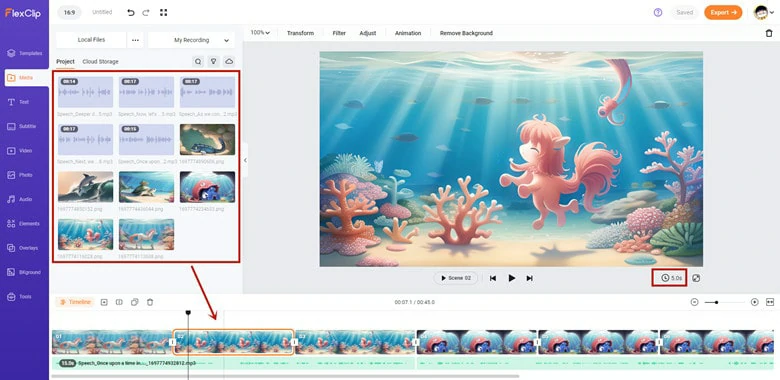Open the user avatar account menu

tap(764, 12)
